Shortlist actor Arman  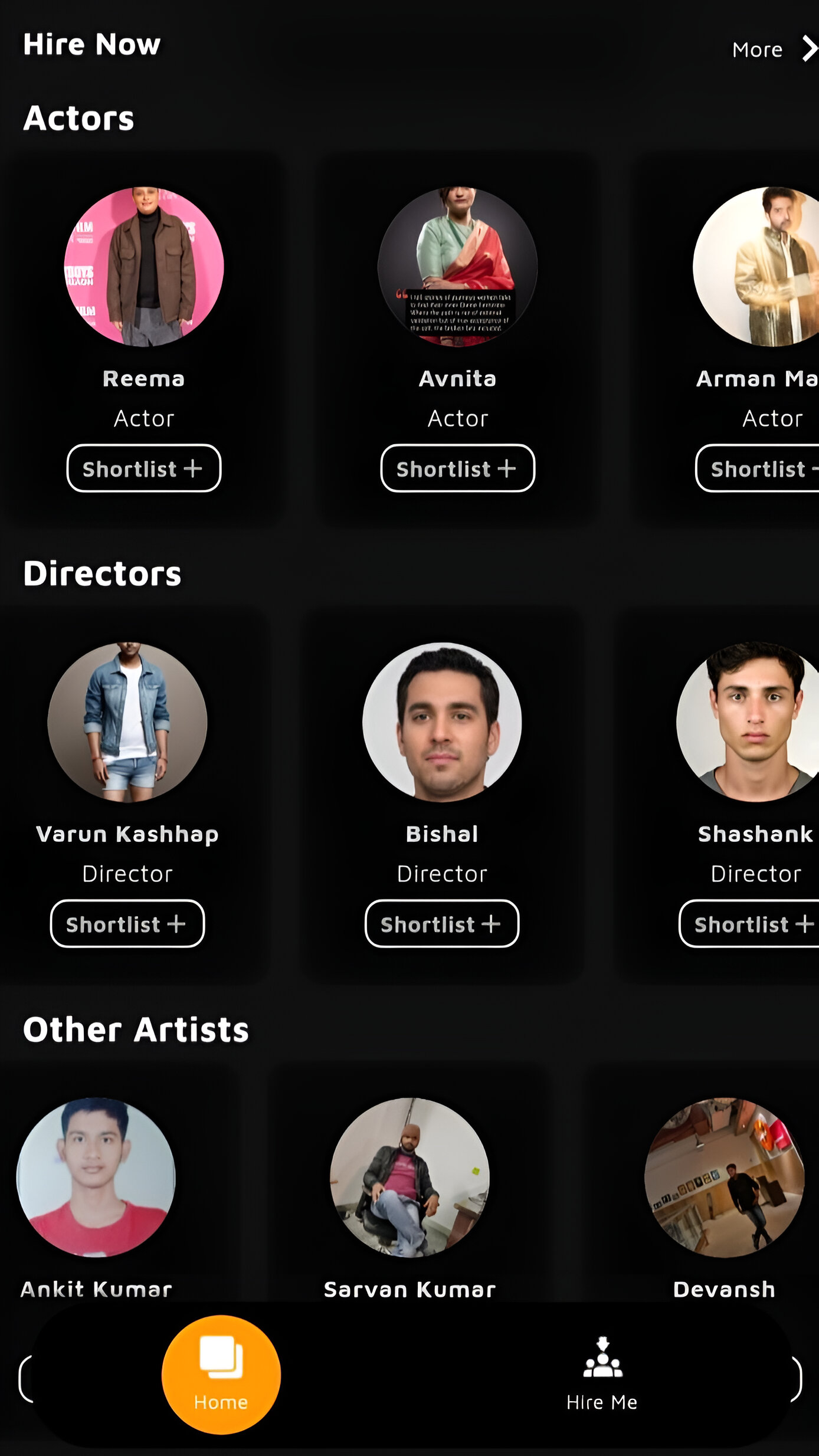coord(758,468)
